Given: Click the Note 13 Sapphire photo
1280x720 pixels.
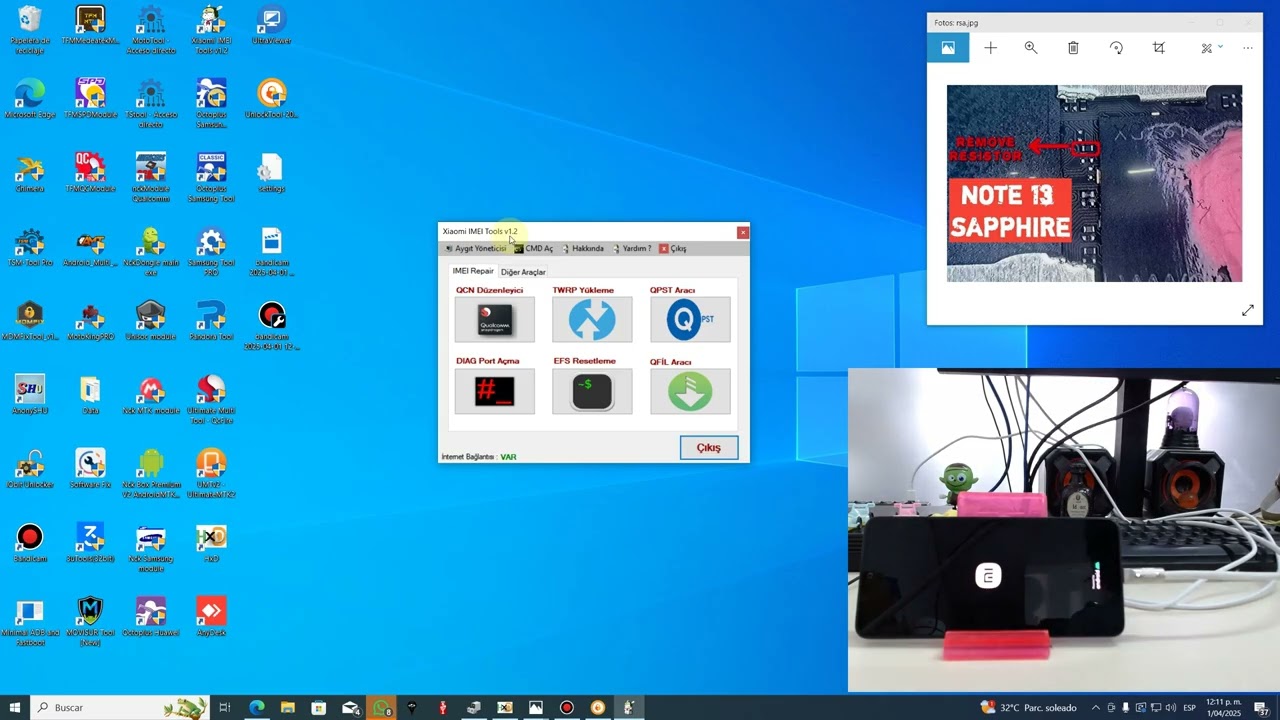Looking at the screenshot, I should (x=1094, y=183).
